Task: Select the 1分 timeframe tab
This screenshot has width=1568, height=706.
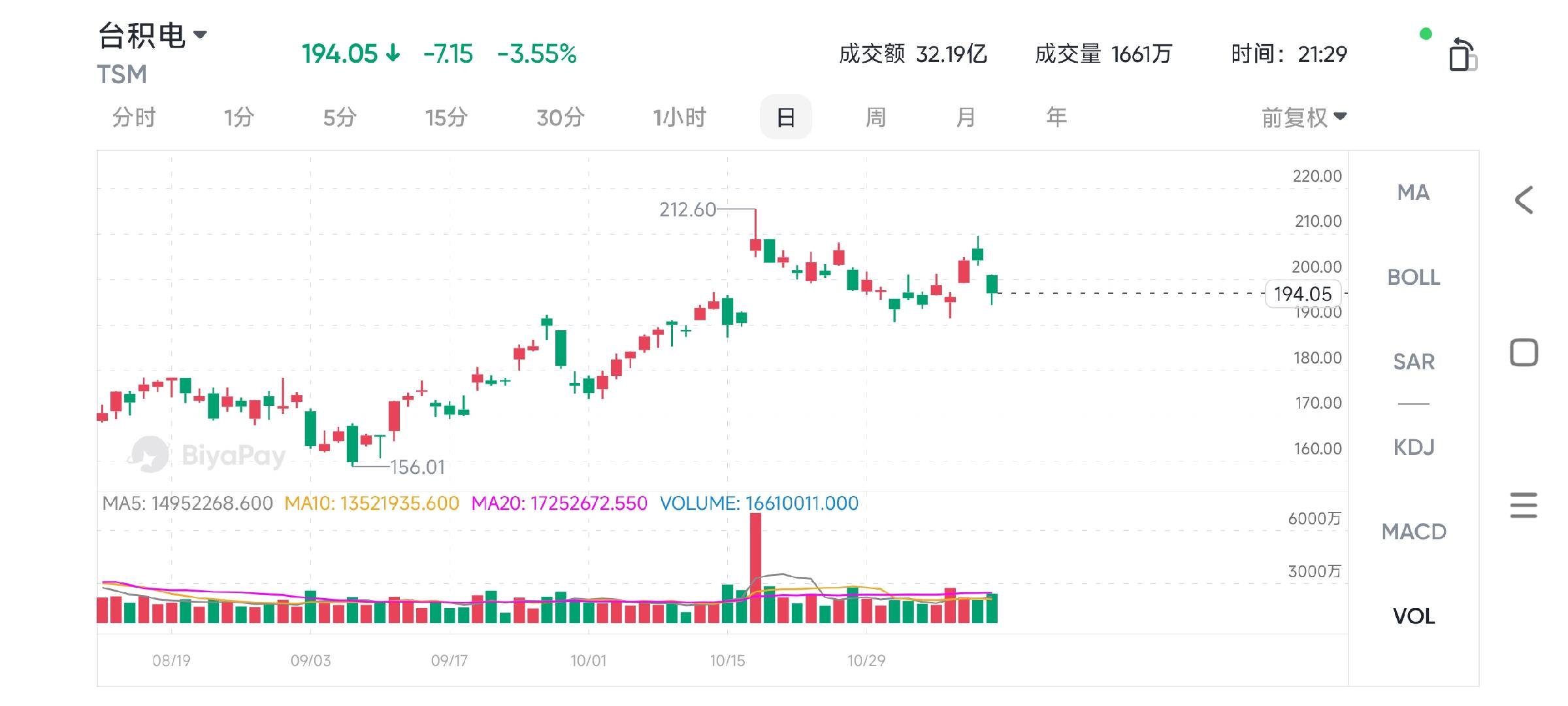Action: [x=238, y=118]
